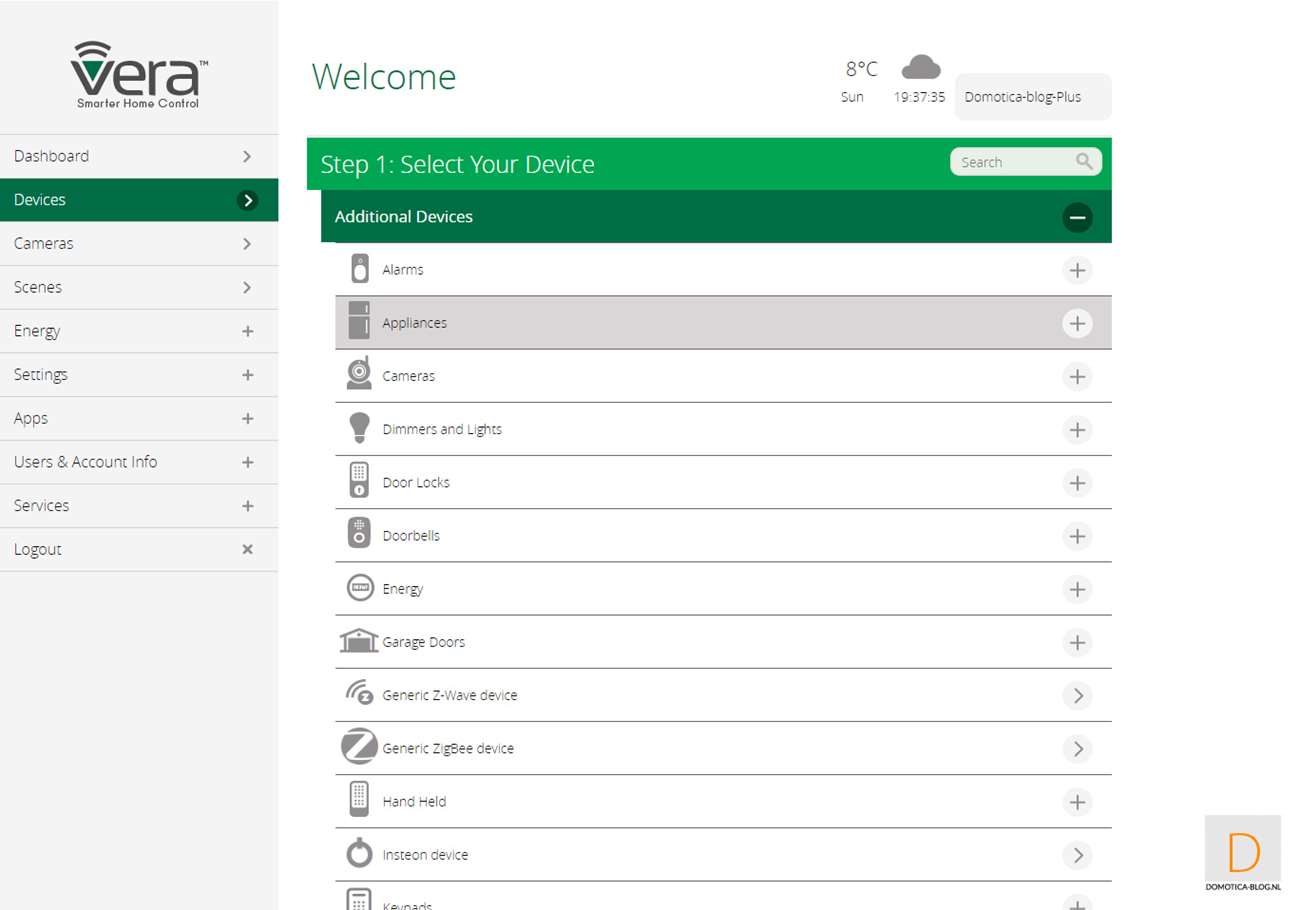Expand Settings in the left sidebar

click(139, 375)
